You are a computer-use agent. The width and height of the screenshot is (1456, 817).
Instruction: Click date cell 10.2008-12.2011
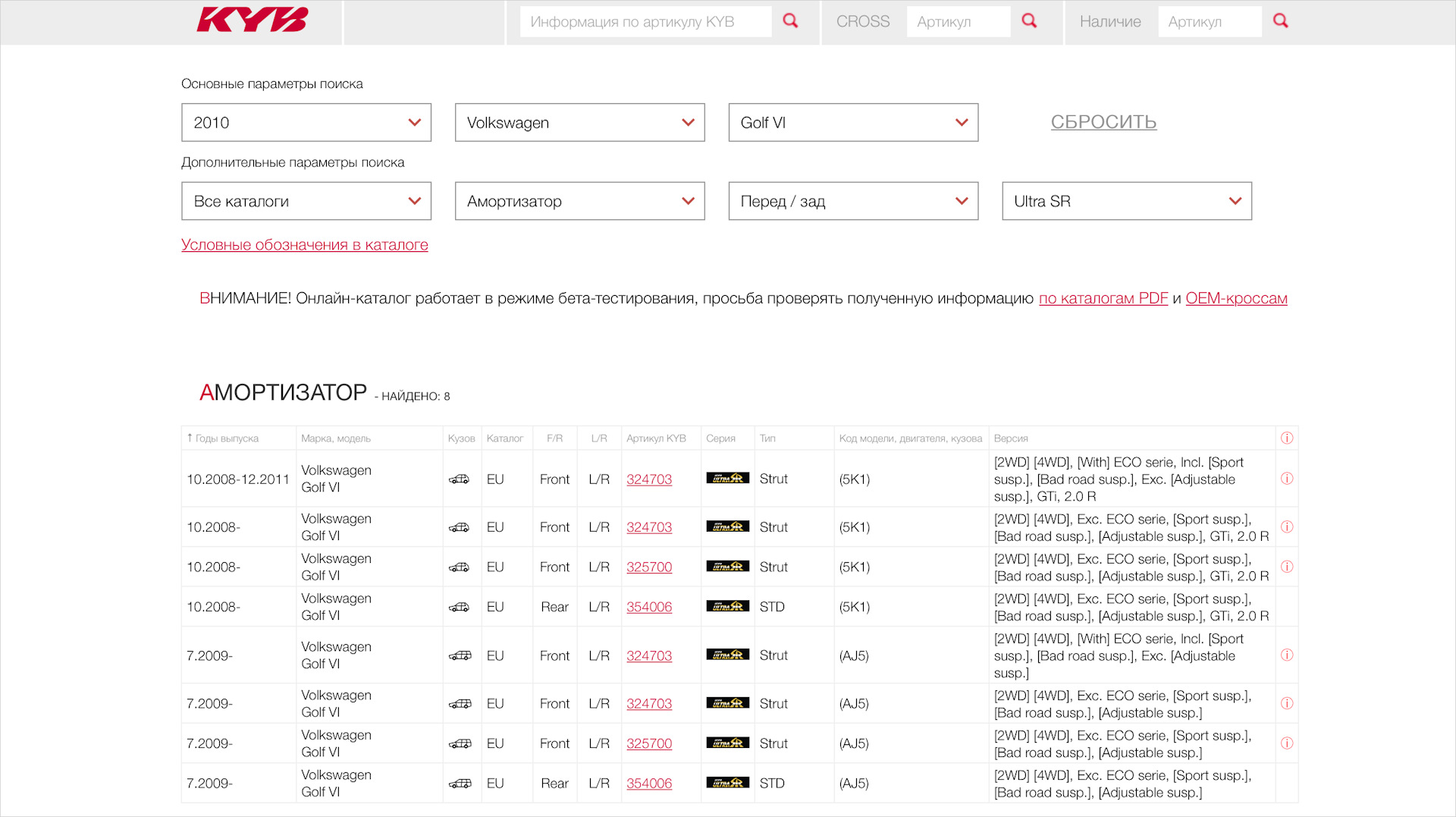pos(238,479)
